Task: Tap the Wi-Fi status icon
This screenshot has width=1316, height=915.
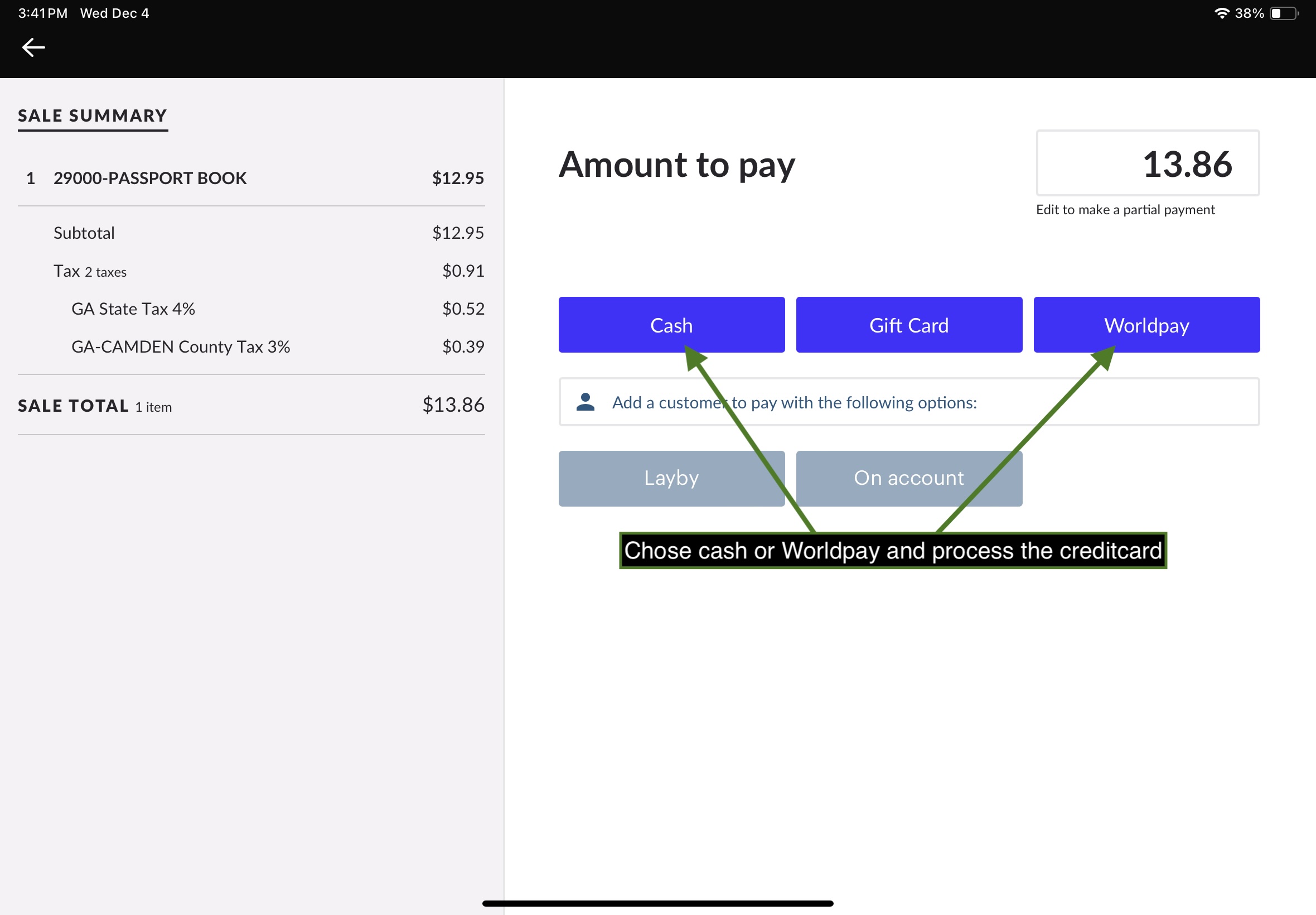Action: pyautogui.click(x=1221, y=13)
